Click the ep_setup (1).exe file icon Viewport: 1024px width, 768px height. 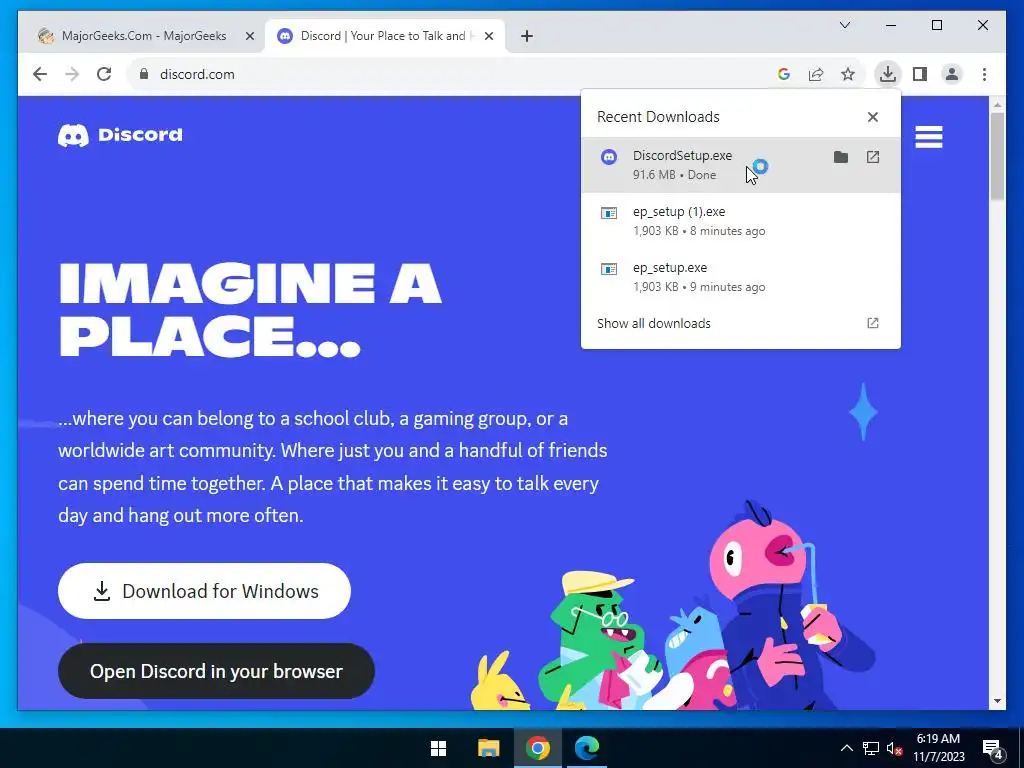click(x=609, y=213)
